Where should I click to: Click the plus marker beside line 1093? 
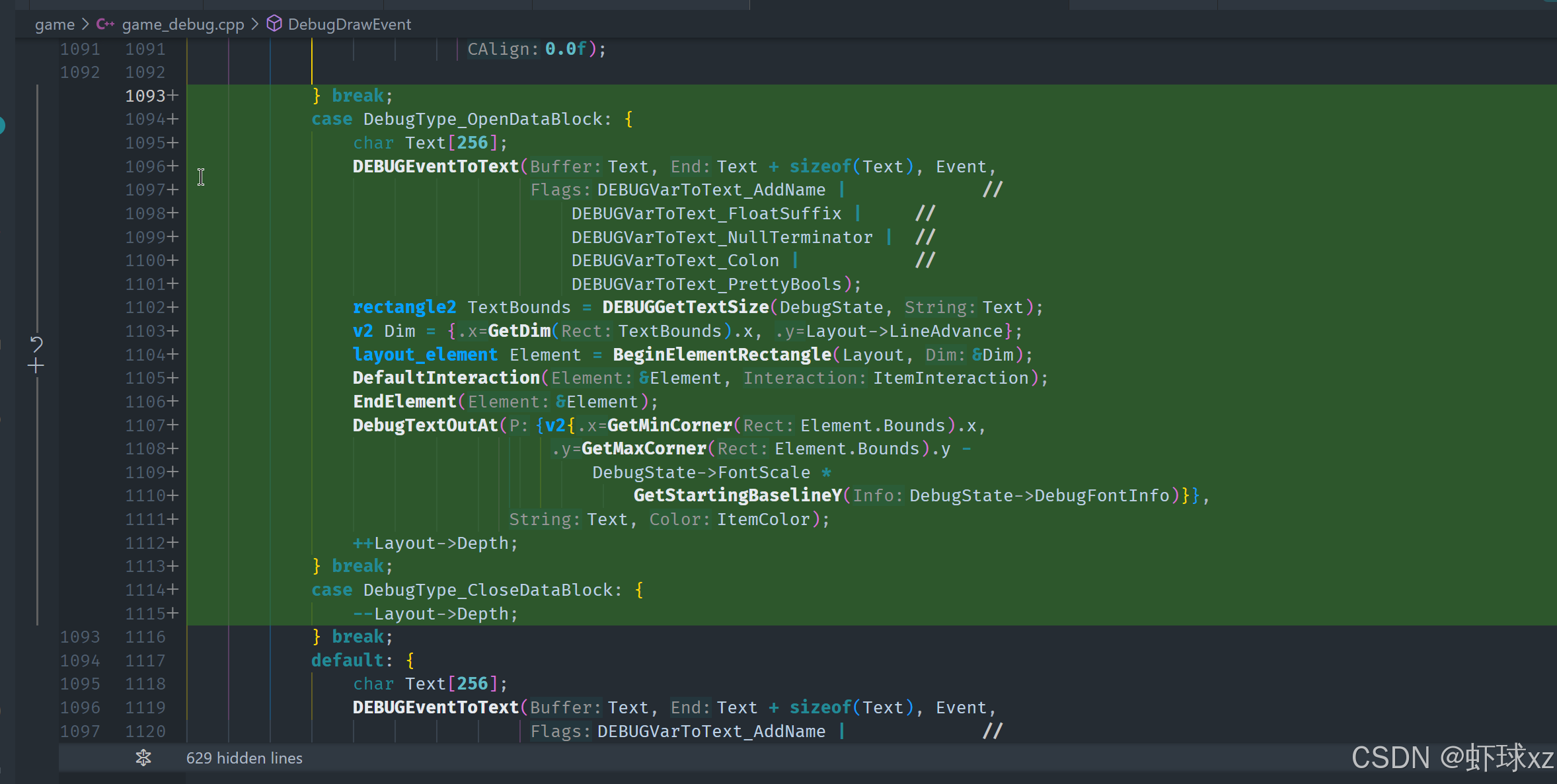coord(173,96)
